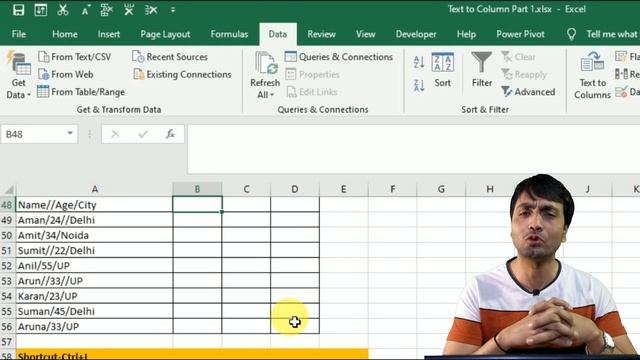Open the Sort dialog button

click(442, 70)
